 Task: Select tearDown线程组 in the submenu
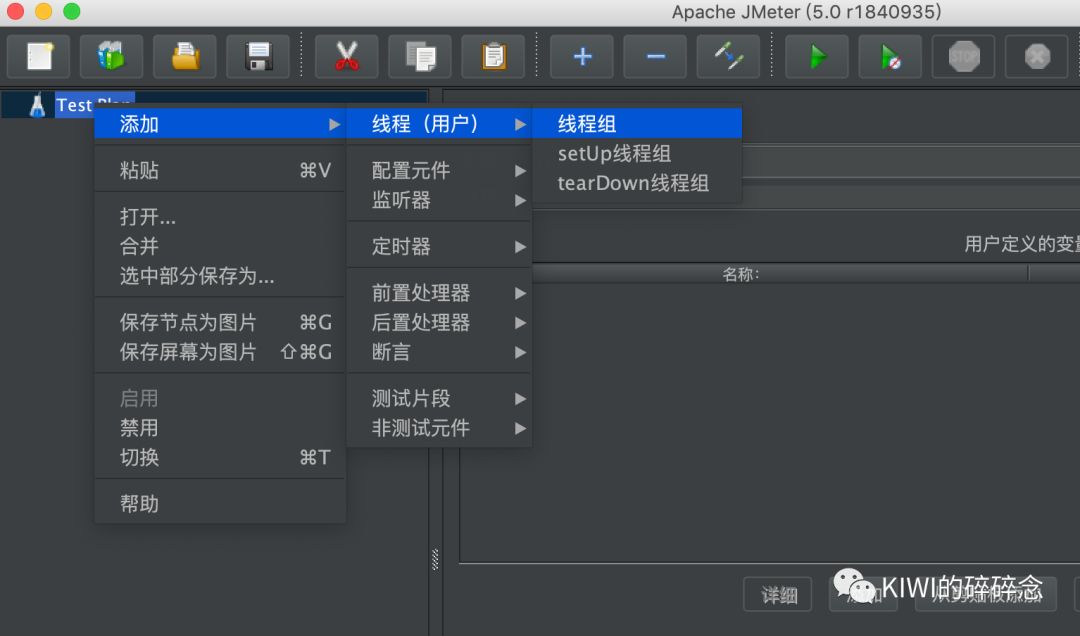click(637, 183)
